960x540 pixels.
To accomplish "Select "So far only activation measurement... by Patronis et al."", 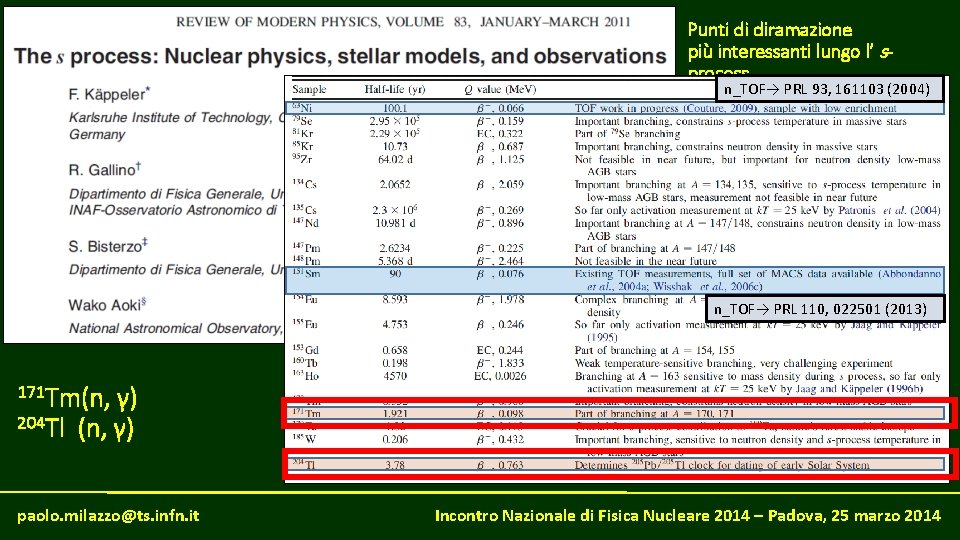I will [x=757, y=210].
